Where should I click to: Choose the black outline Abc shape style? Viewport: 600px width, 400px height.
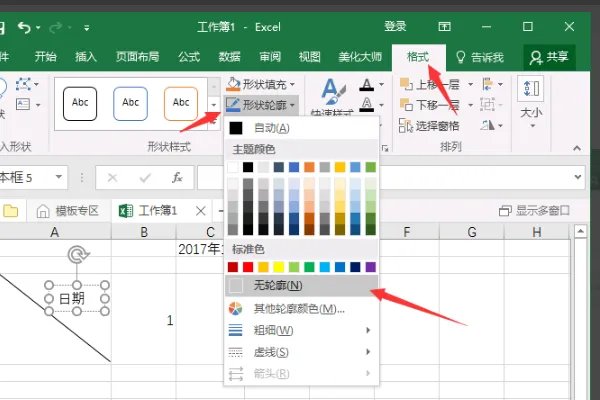(80, 103)
